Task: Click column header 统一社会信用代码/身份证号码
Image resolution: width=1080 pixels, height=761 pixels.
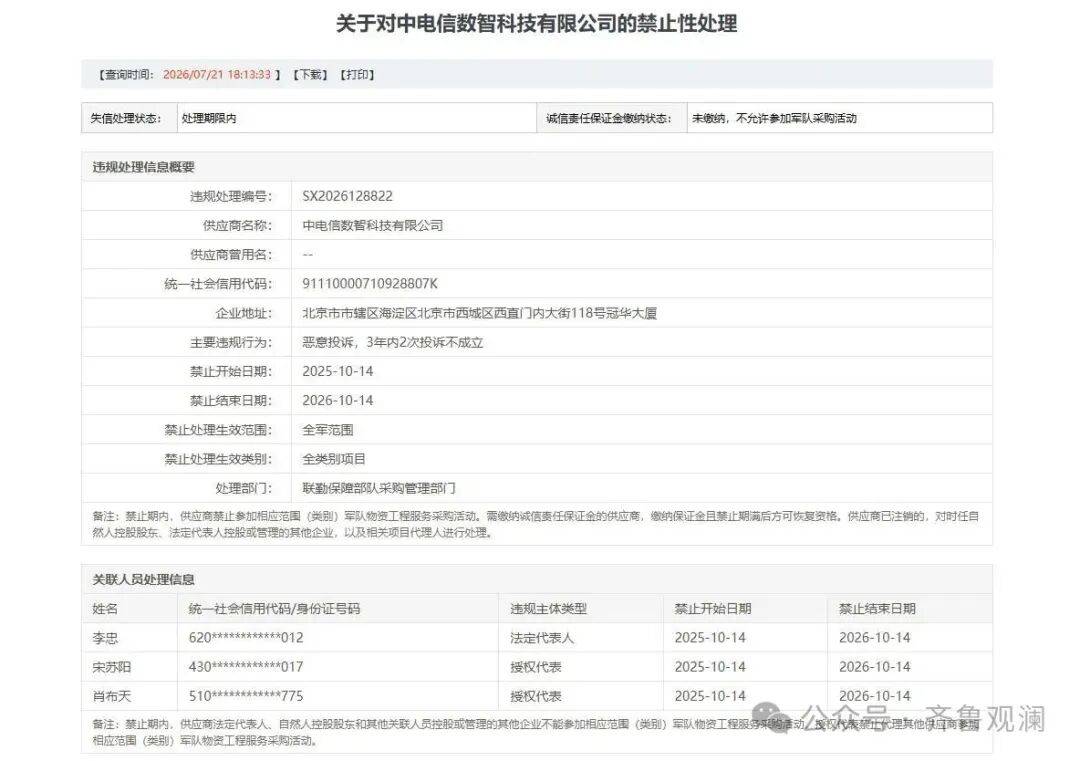Action: [274, 609]
